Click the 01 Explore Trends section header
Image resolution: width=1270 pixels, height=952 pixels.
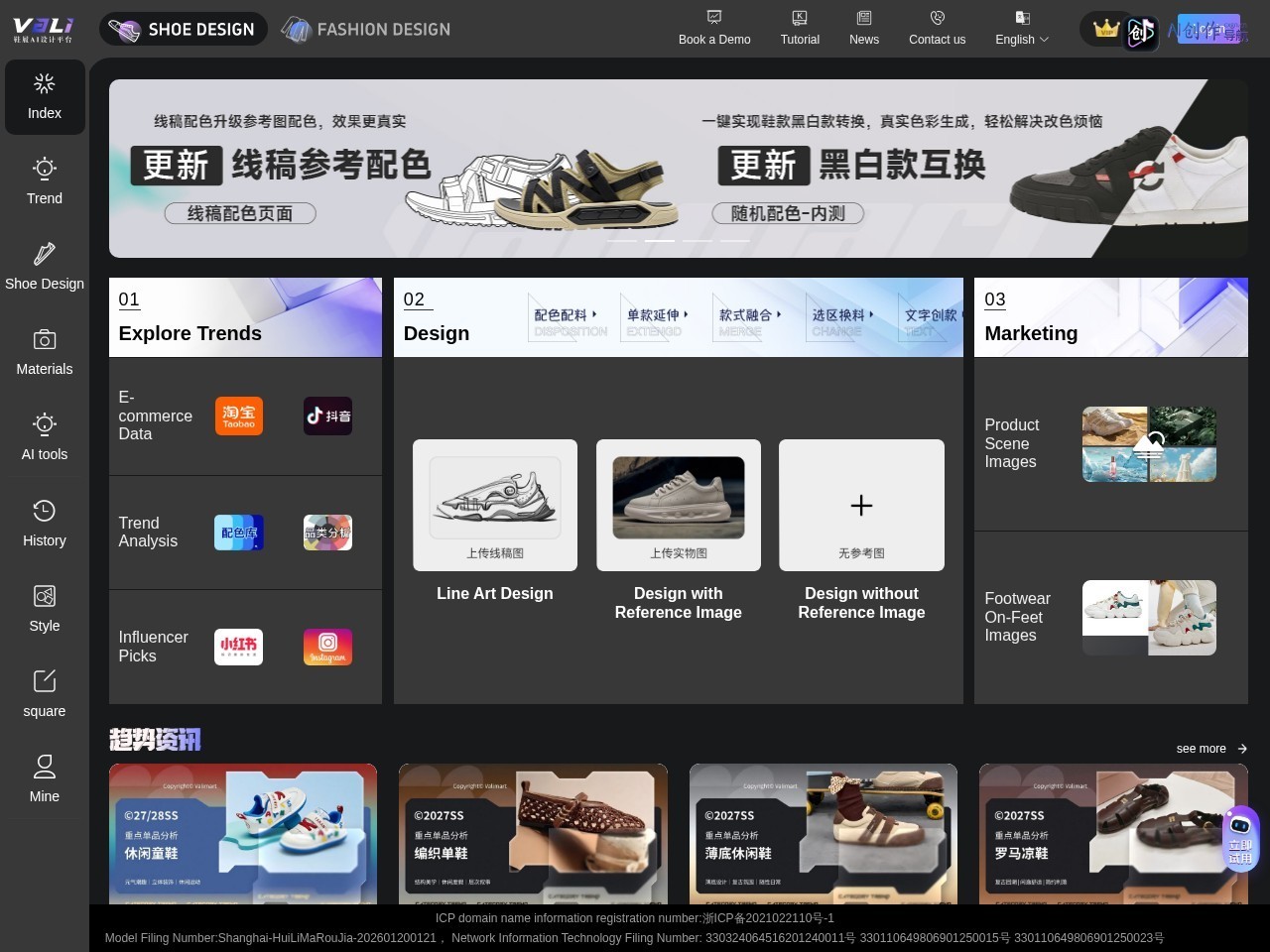click(245, 317)
